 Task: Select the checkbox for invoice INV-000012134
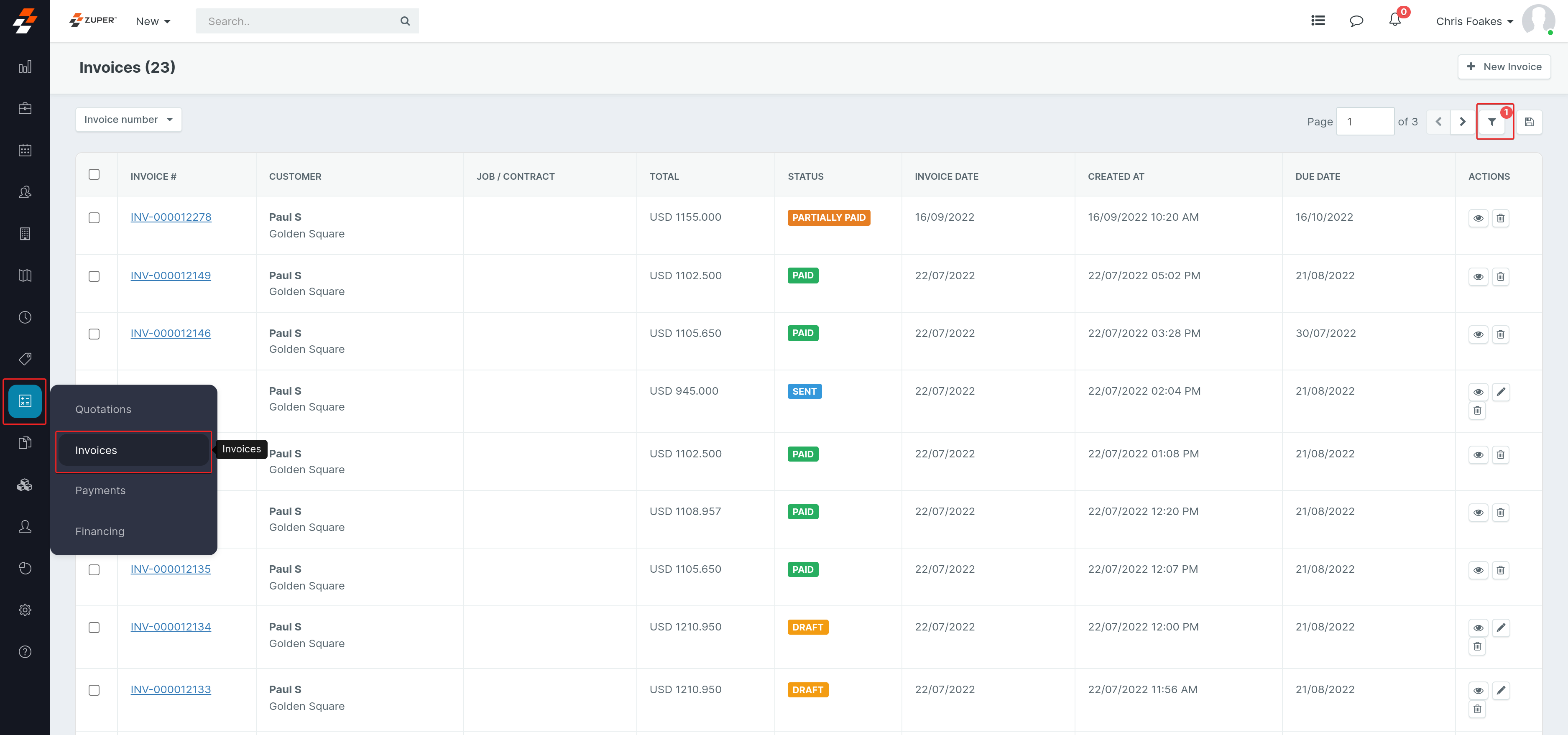(94, 627)
